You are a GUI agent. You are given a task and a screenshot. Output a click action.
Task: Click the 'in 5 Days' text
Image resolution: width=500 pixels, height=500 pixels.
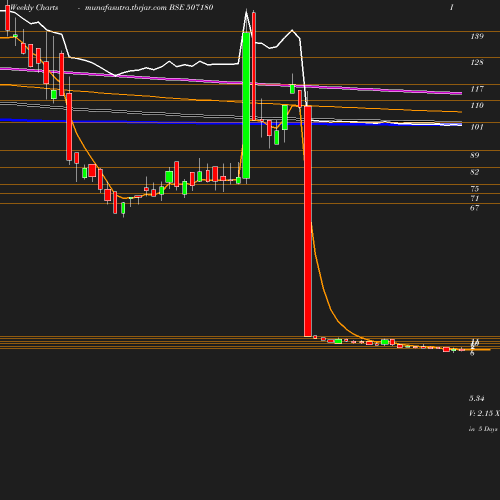click(x=483, y=429)
